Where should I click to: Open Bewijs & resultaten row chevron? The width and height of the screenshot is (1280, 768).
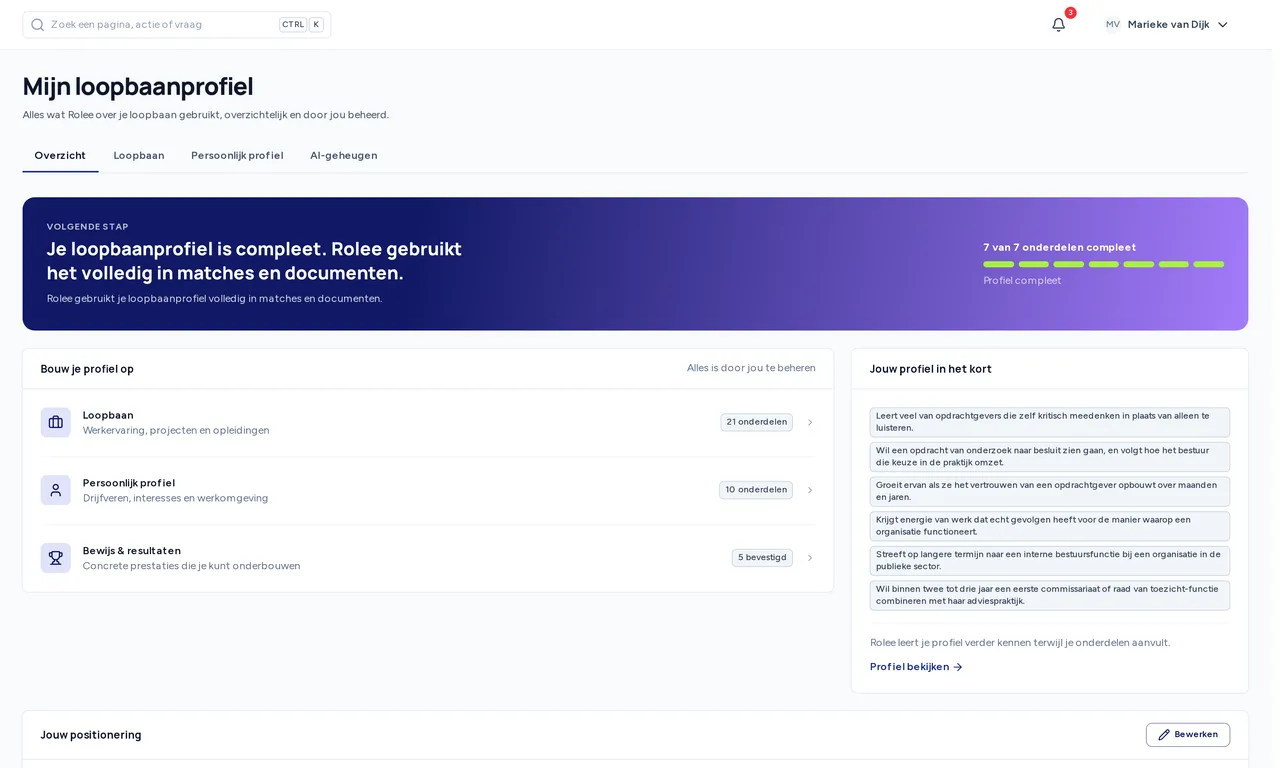coord(810,558)
